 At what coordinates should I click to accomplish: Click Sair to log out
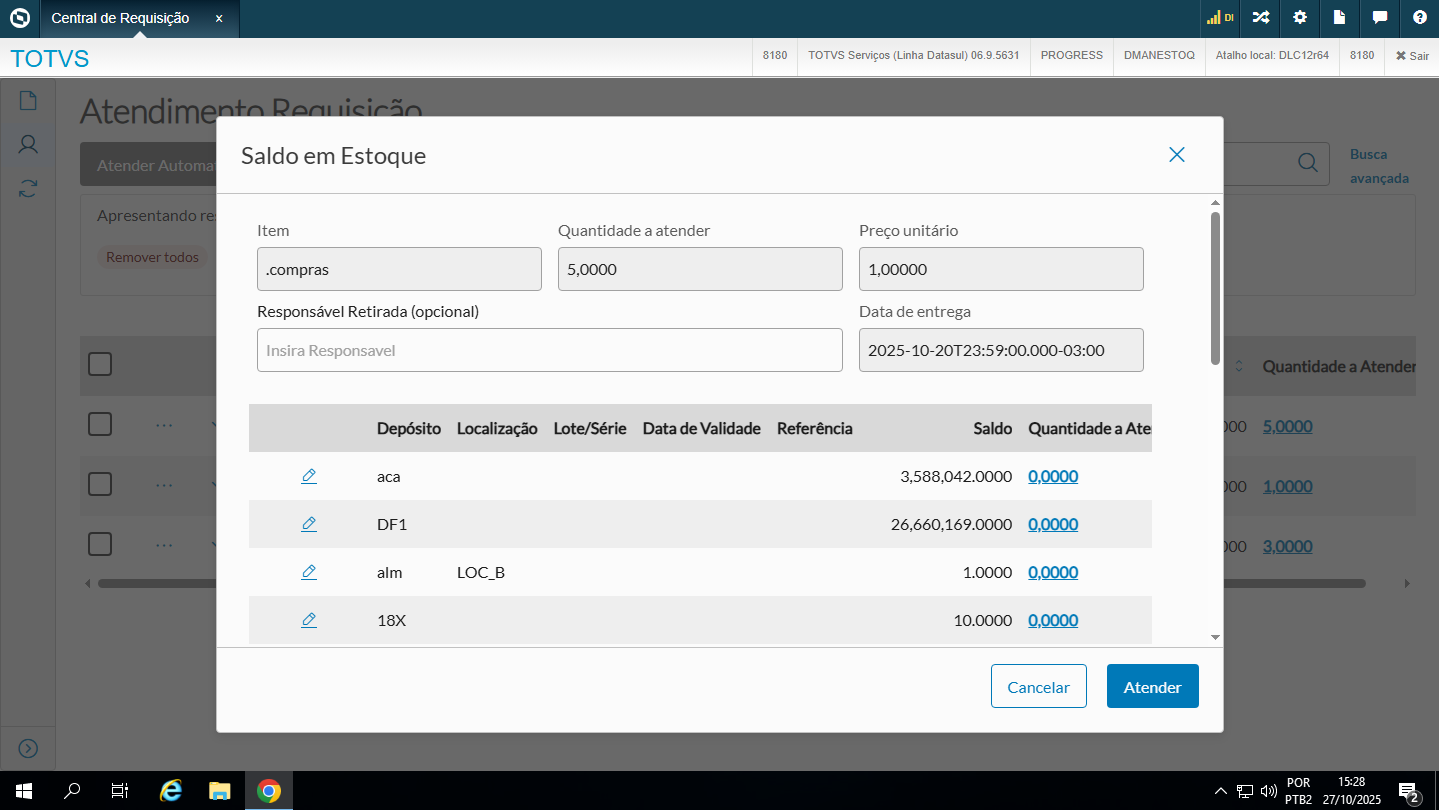1412,56
